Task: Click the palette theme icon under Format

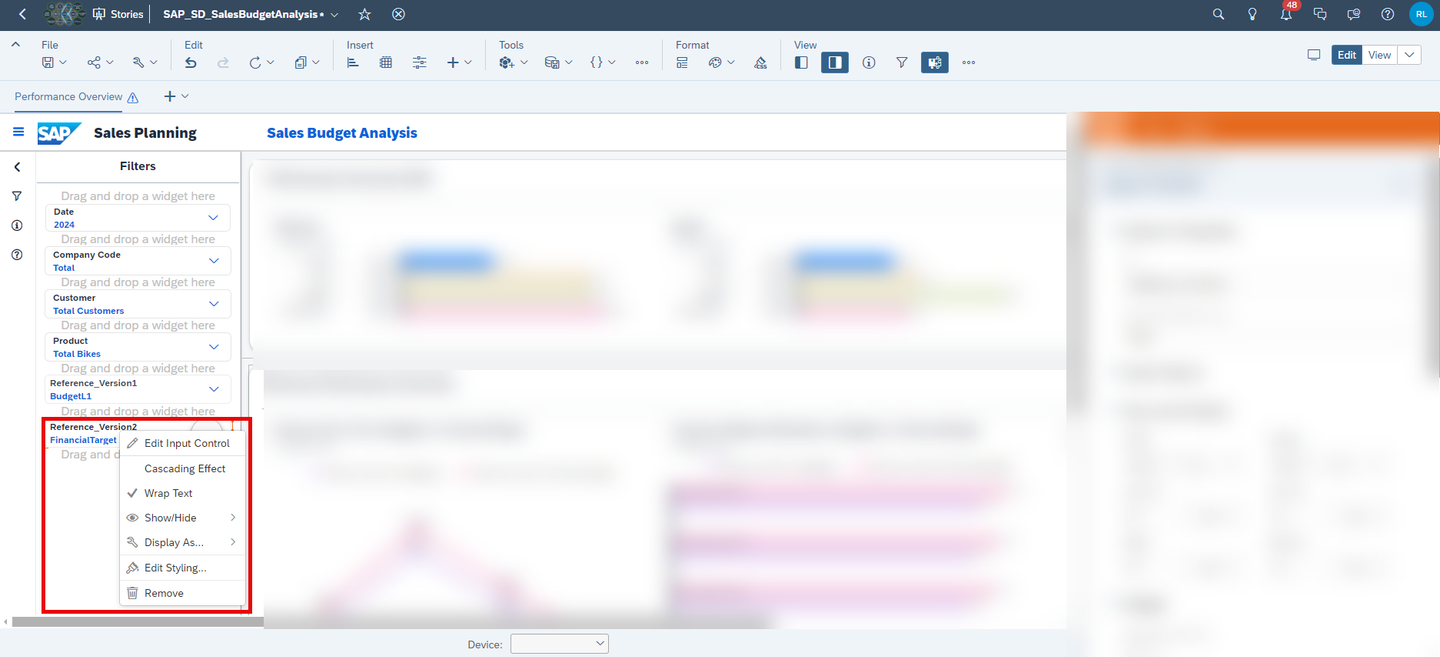Action: coord(715,62)
